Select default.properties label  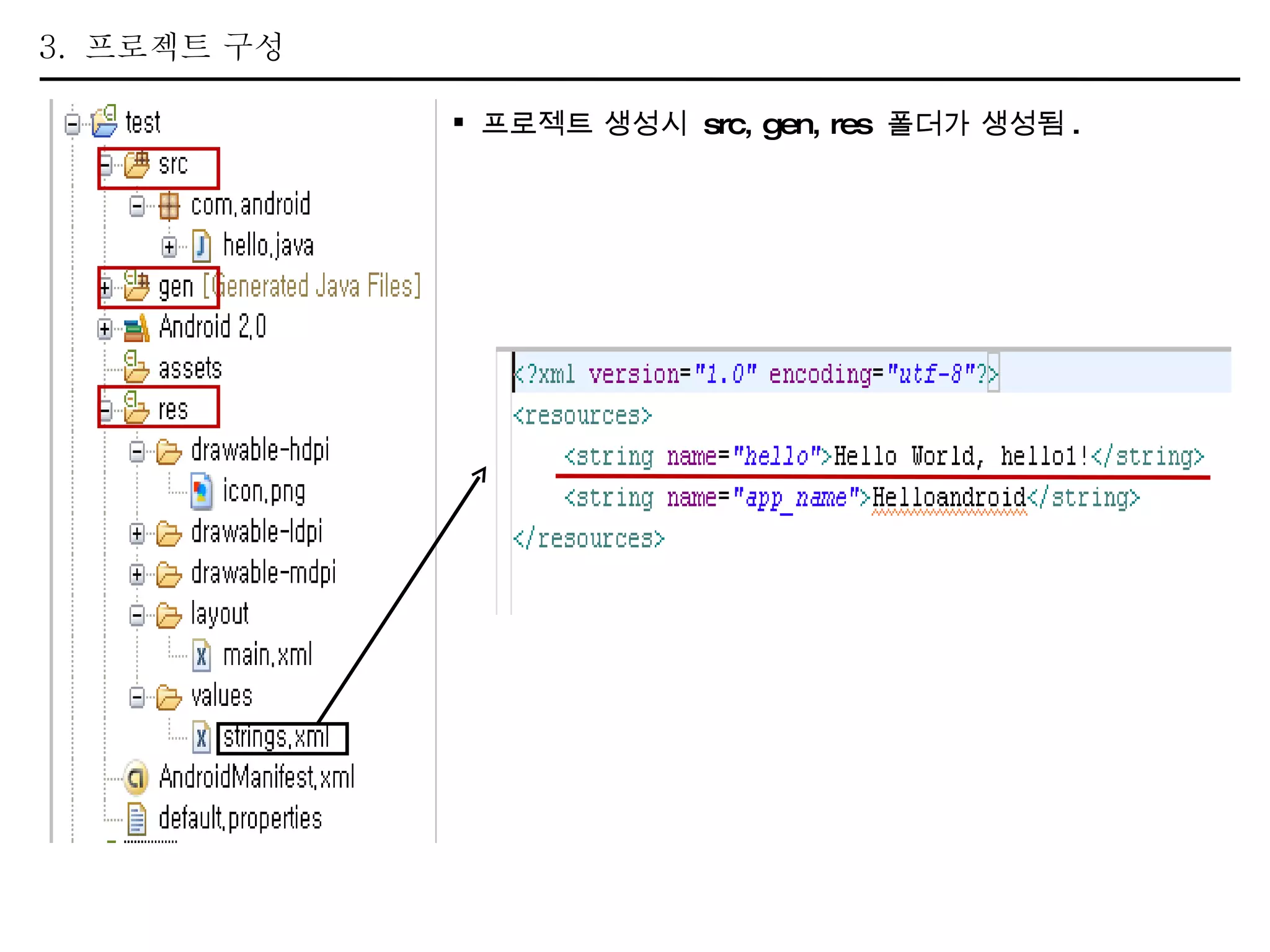[240, 818]
